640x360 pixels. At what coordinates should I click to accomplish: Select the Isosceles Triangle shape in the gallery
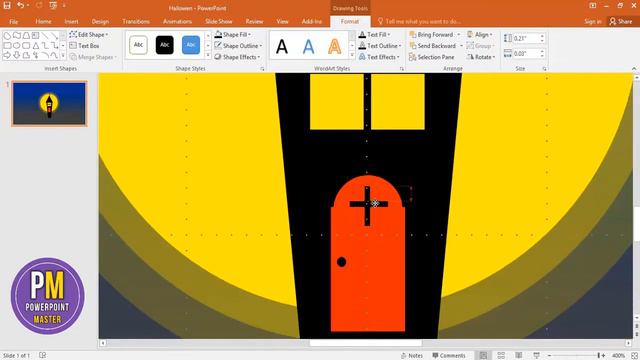pos(36,45)
